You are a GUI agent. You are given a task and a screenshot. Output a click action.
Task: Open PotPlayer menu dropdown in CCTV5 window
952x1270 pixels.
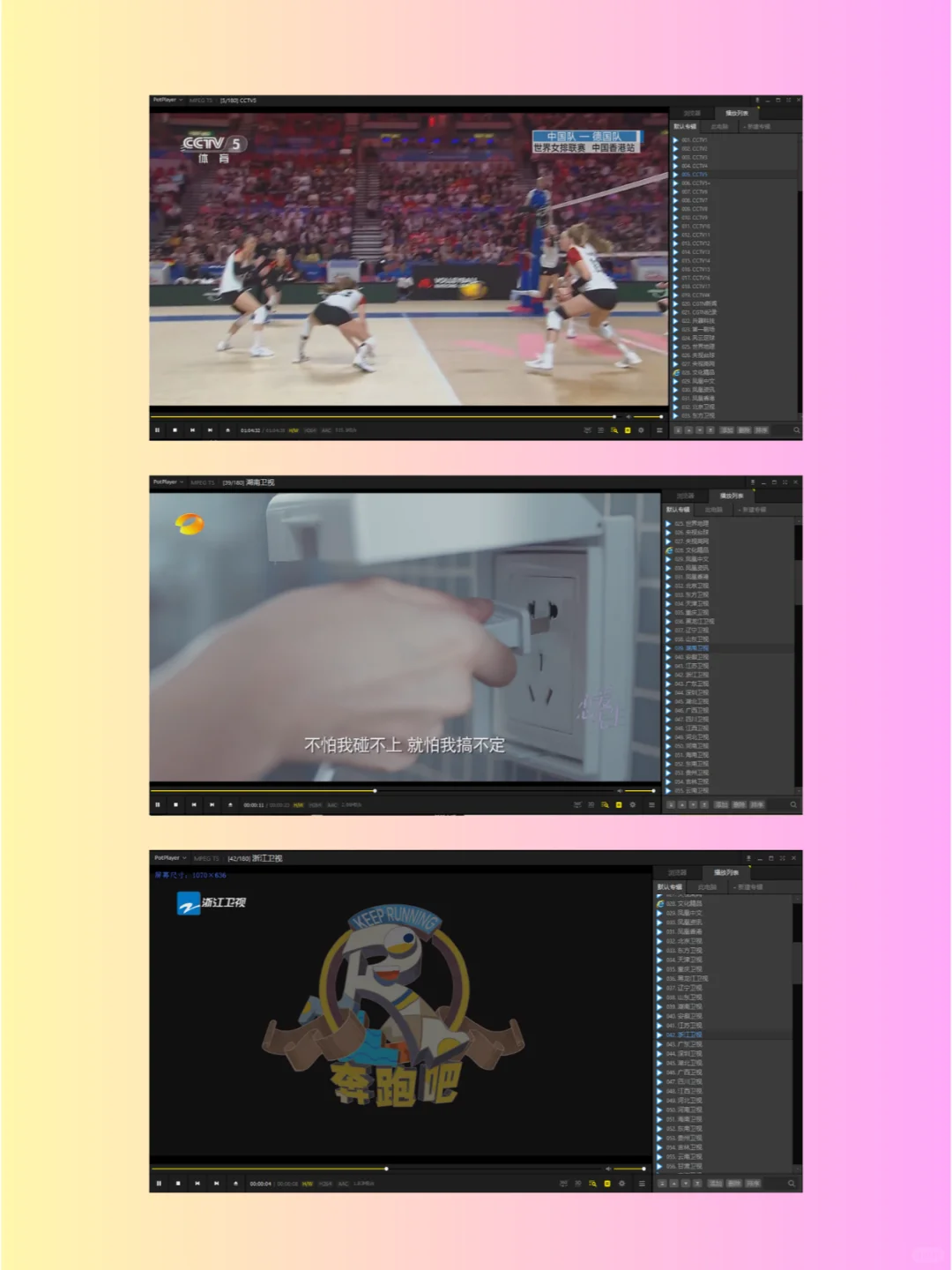[x=167, y=101]
